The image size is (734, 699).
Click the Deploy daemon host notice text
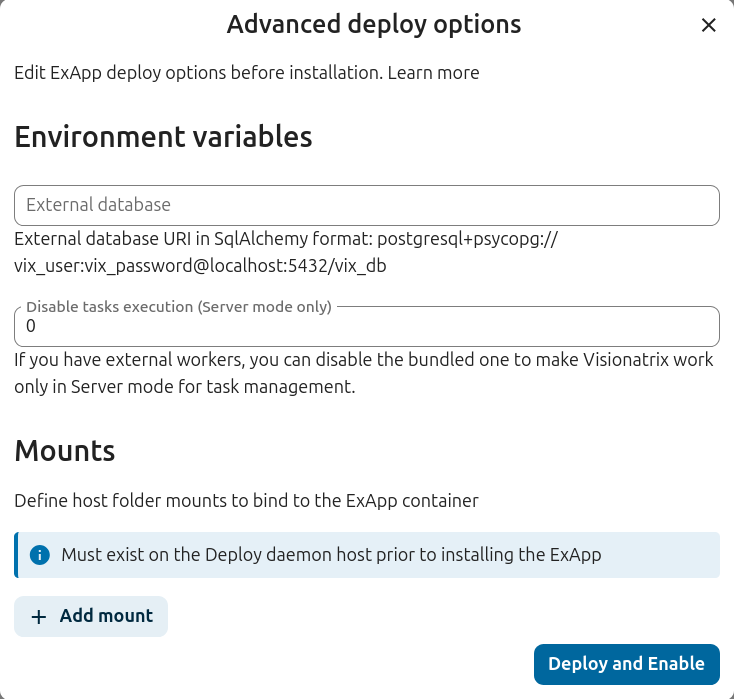331,554
